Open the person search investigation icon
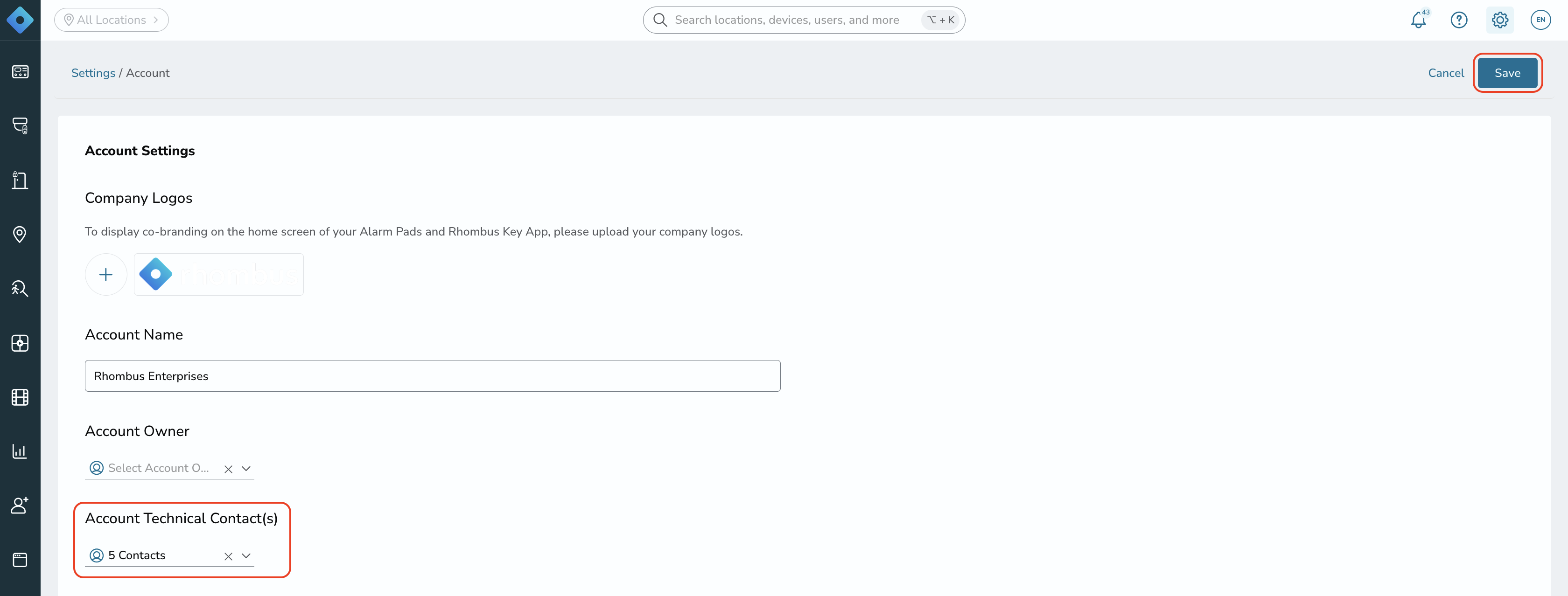The image size is (1568, 596). coord(20,288)
